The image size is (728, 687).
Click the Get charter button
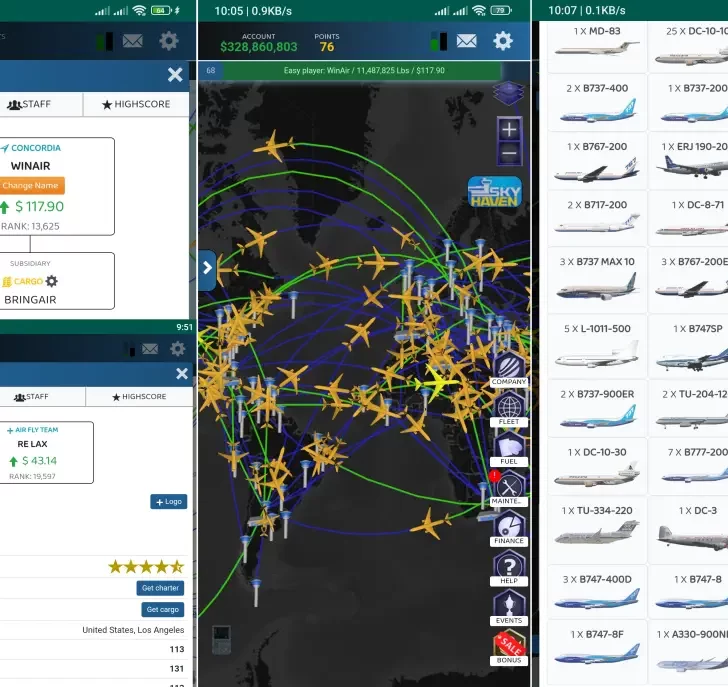(x=160, y=588)
